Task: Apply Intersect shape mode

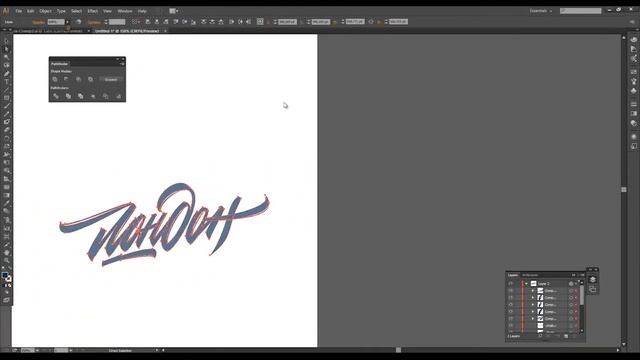Action: click(x=78, y=79)
